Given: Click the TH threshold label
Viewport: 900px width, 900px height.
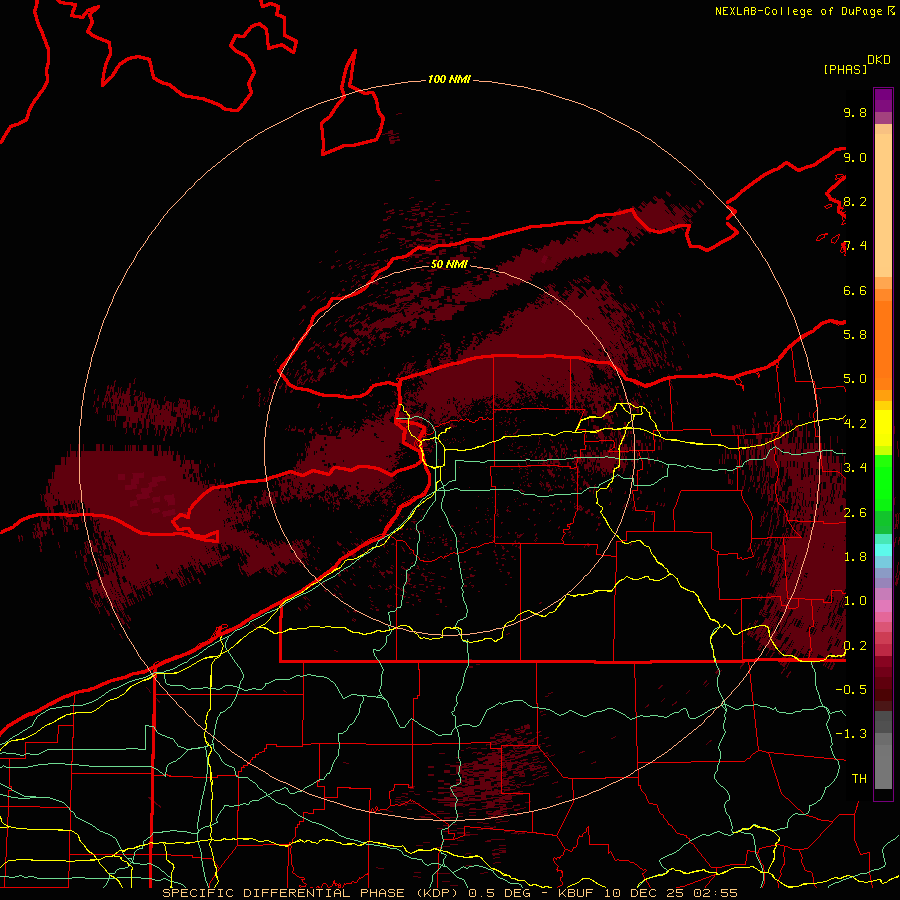Looking at the screenshot, I should point(859,778).
